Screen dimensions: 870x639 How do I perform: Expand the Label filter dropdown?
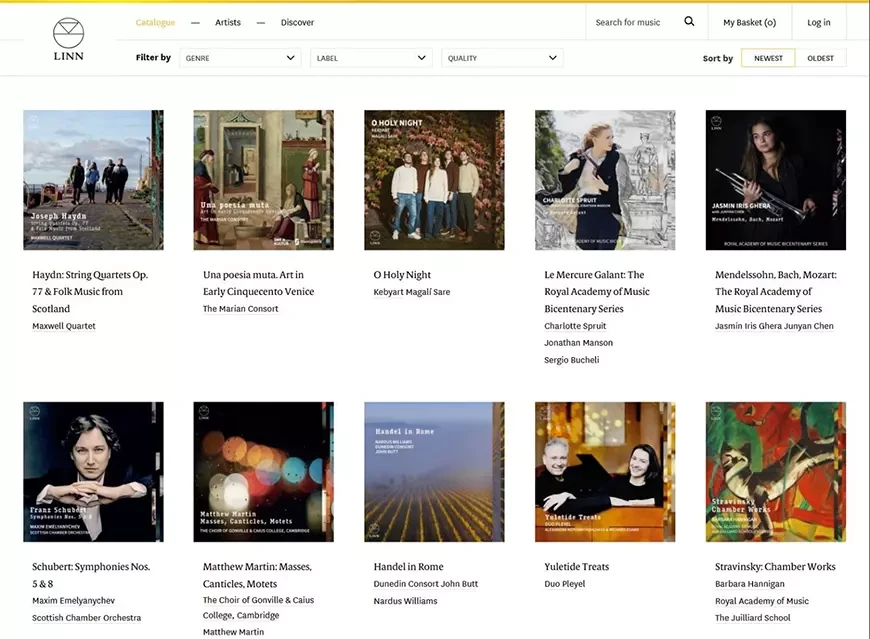[371, 58]
